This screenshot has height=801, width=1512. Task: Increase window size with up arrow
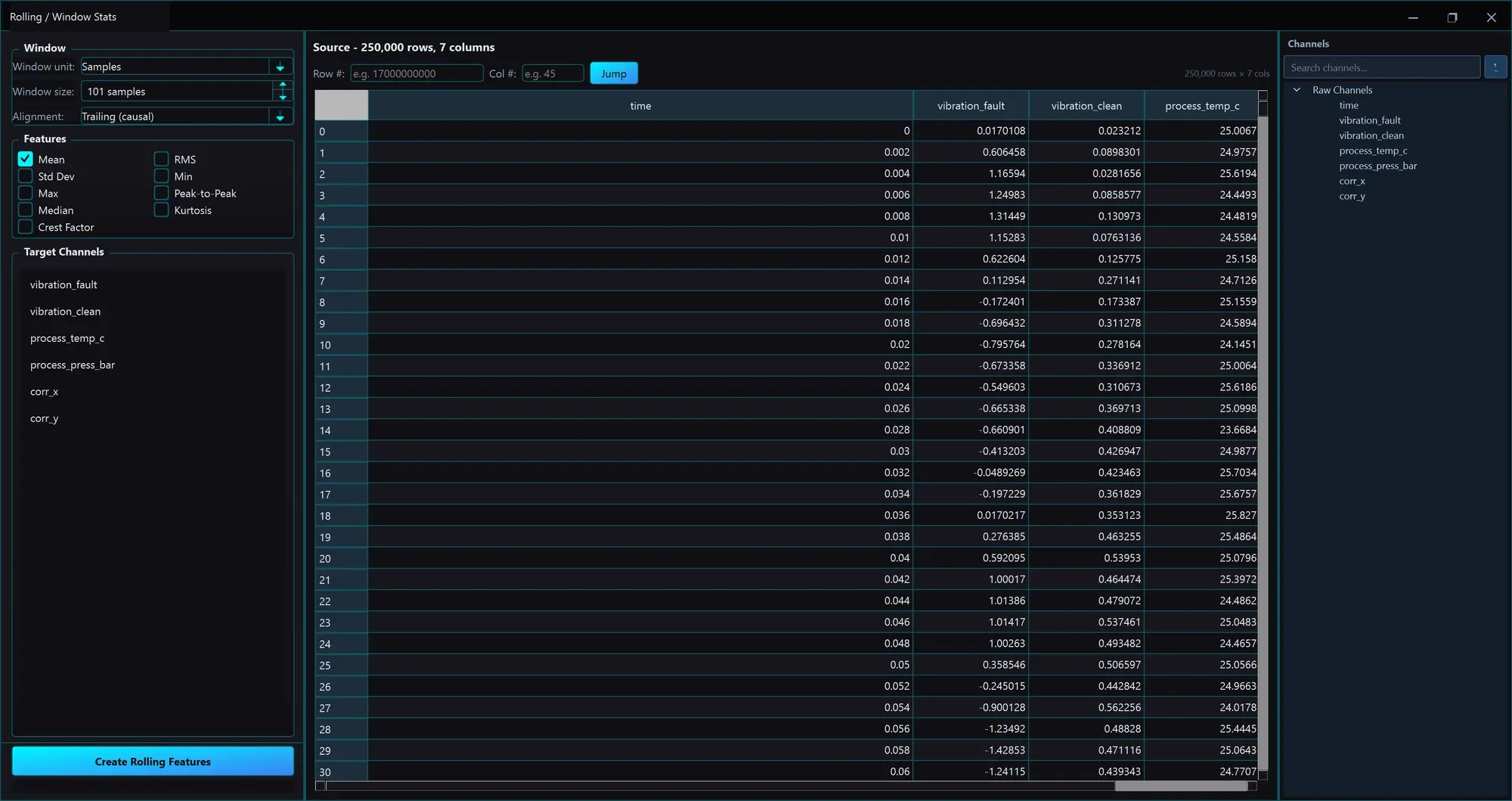[x=283, y=85]
